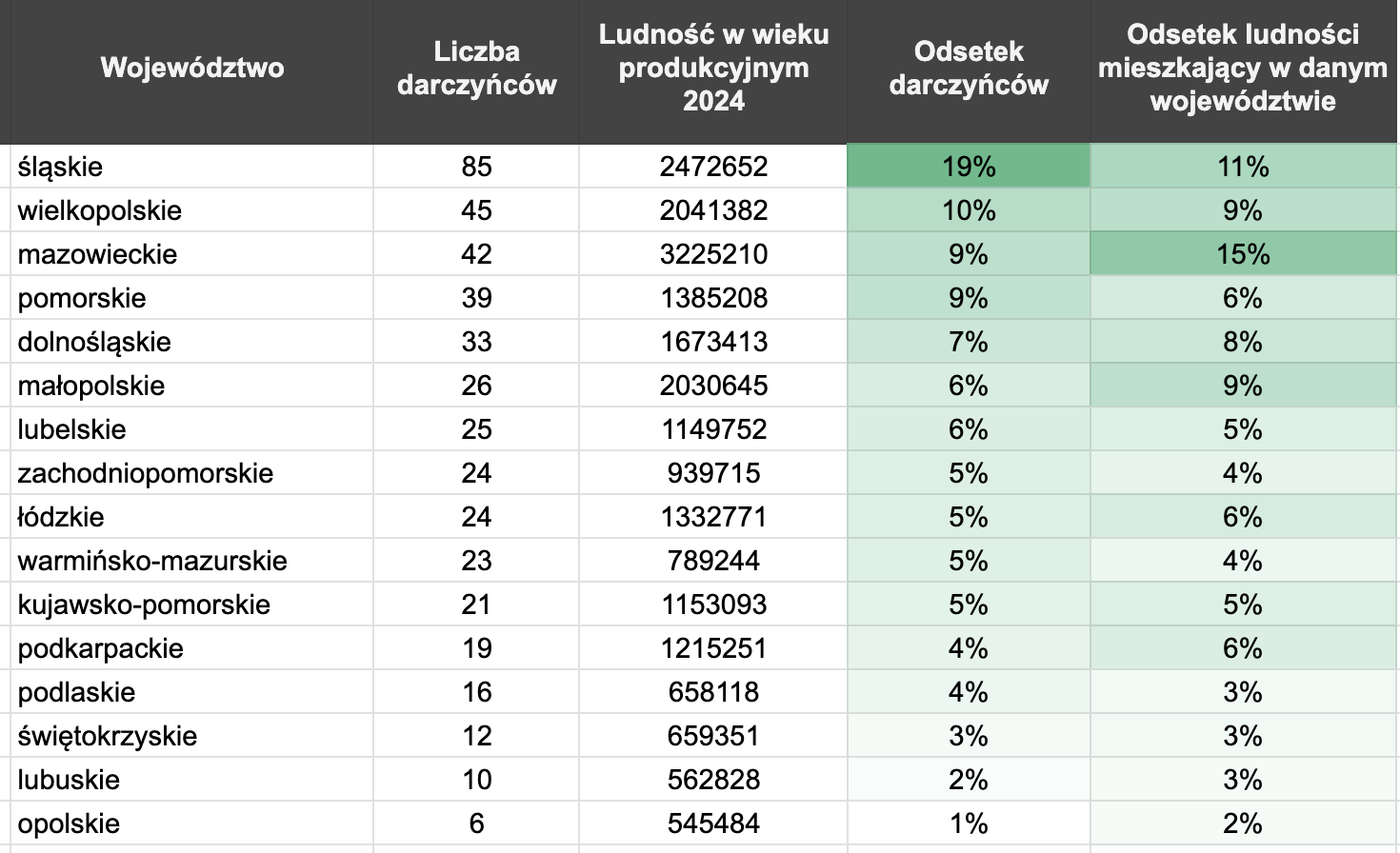Viewport: 1400px width, 853px height.
Task: Click the Województwo column header
Action: 191,69
